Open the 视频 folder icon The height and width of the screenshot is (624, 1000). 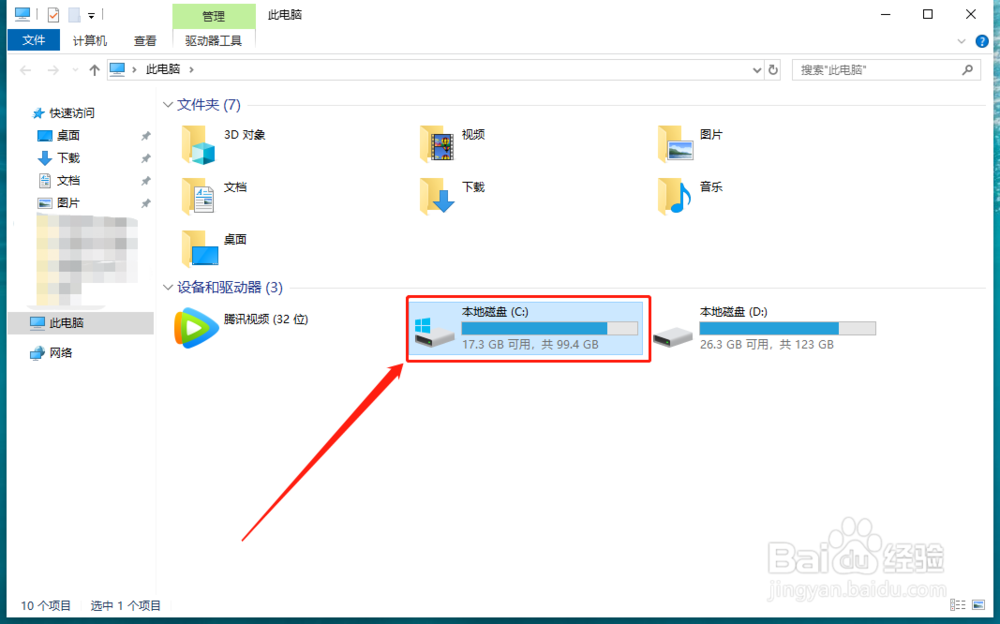click(x=438, y=145)
